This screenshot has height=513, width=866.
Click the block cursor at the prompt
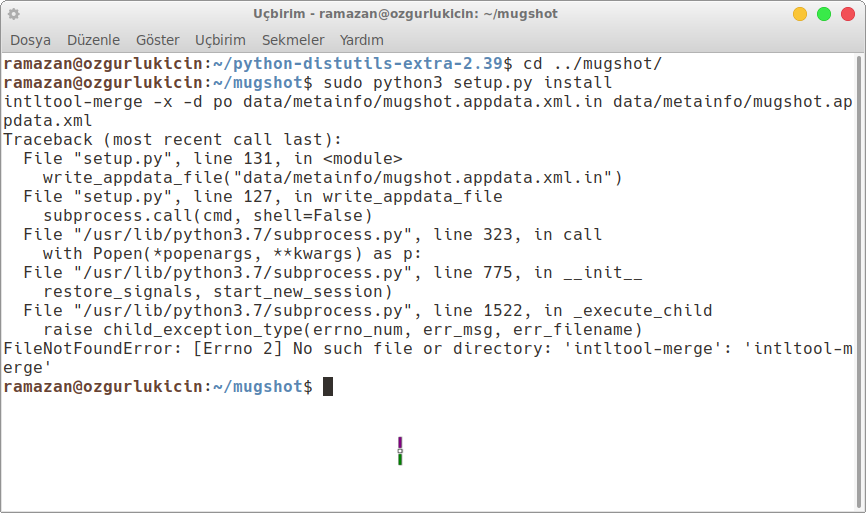click(x=328, y=387)
